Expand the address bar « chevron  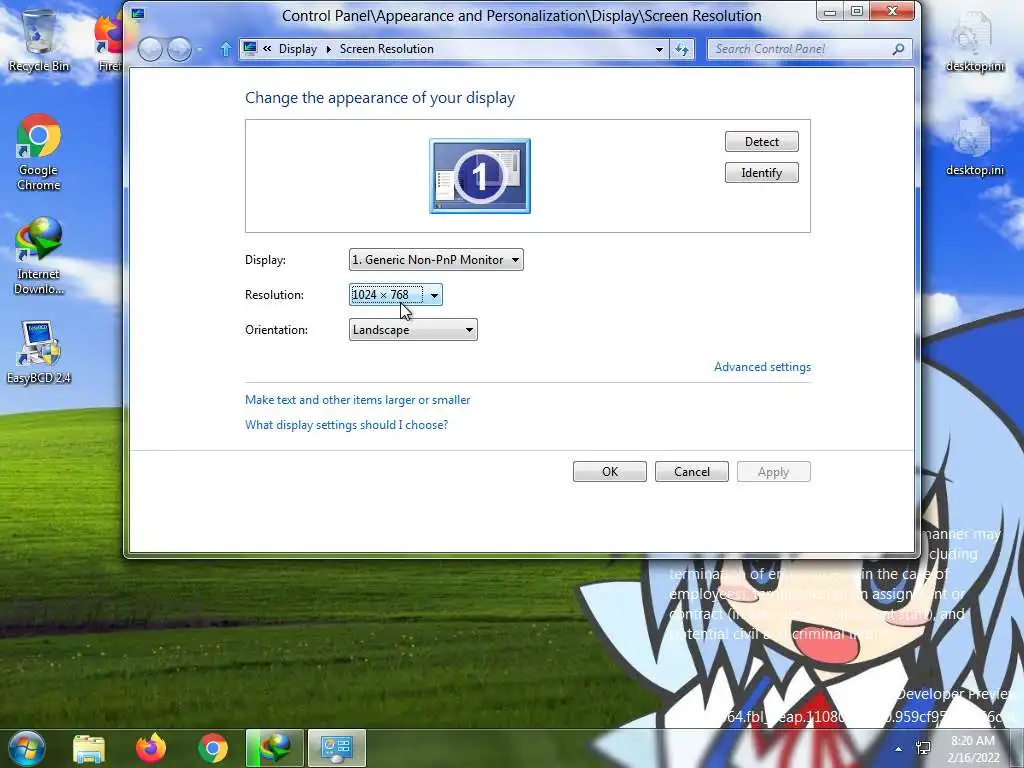tap(267, 48)
